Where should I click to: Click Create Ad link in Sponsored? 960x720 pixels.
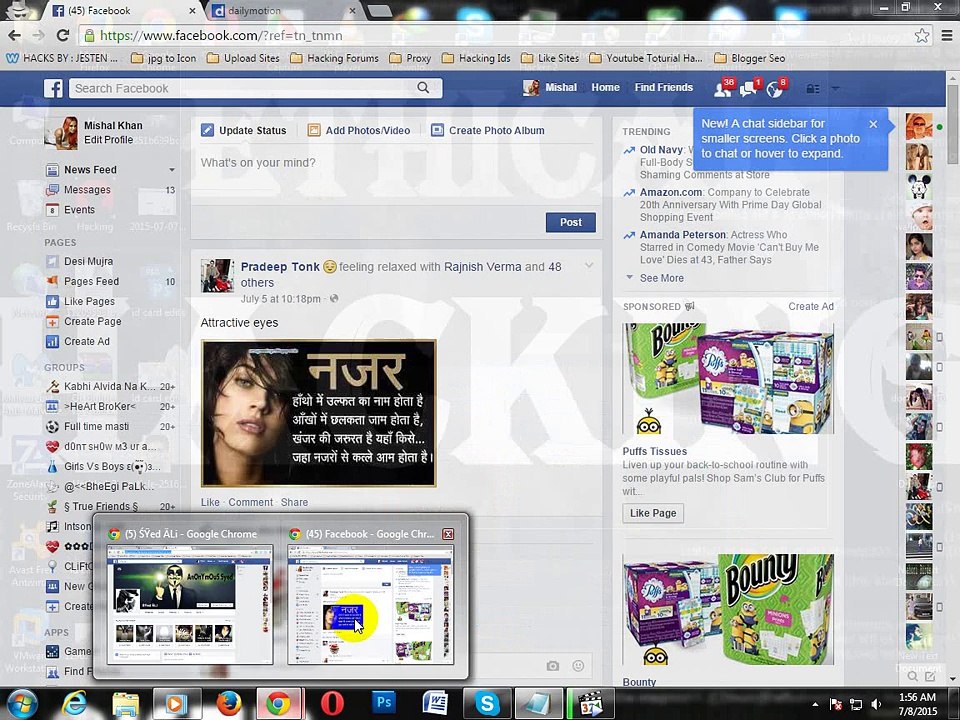(x=811, y=306)
